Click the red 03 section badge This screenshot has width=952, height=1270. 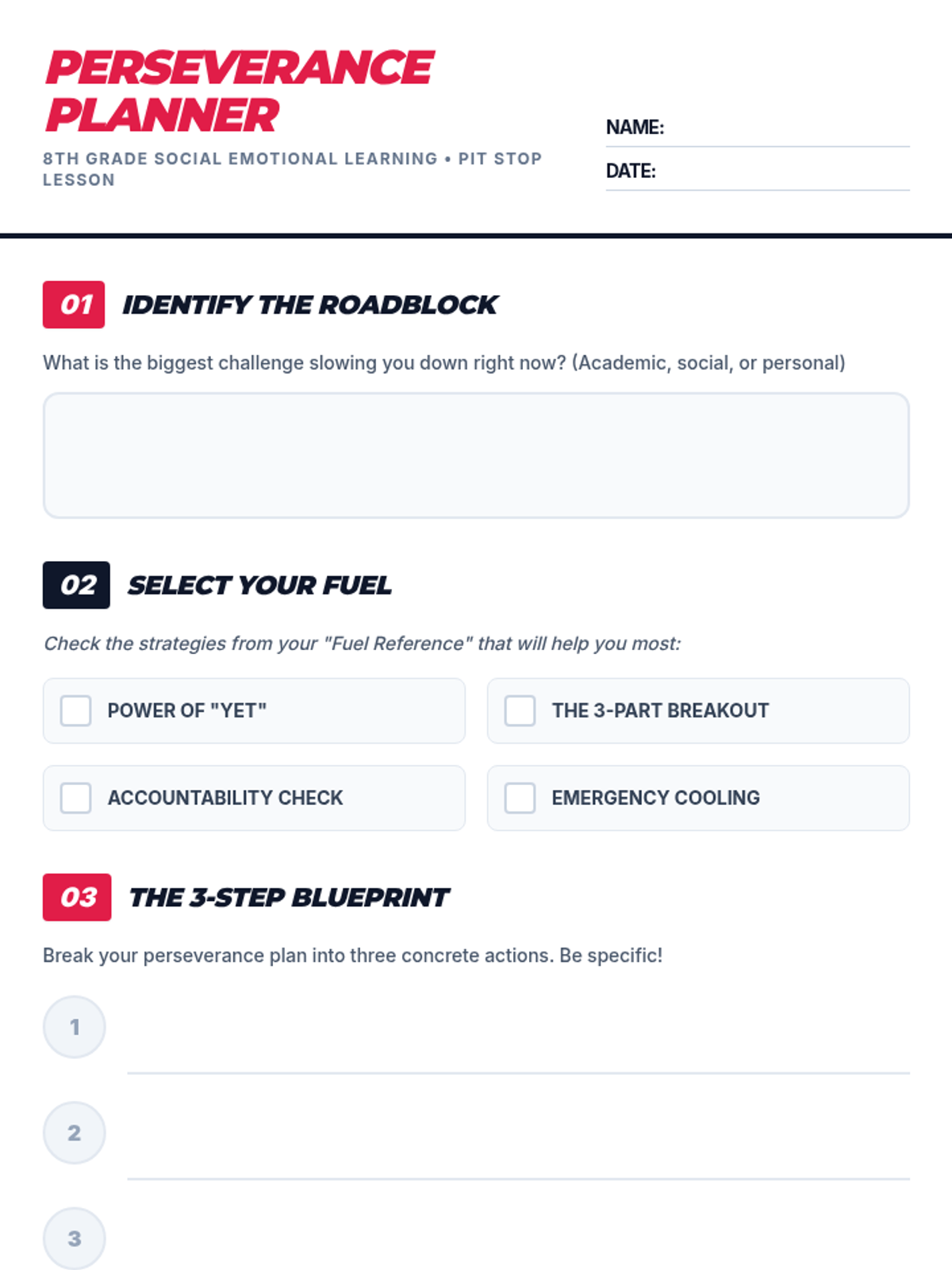coord(77,897)
